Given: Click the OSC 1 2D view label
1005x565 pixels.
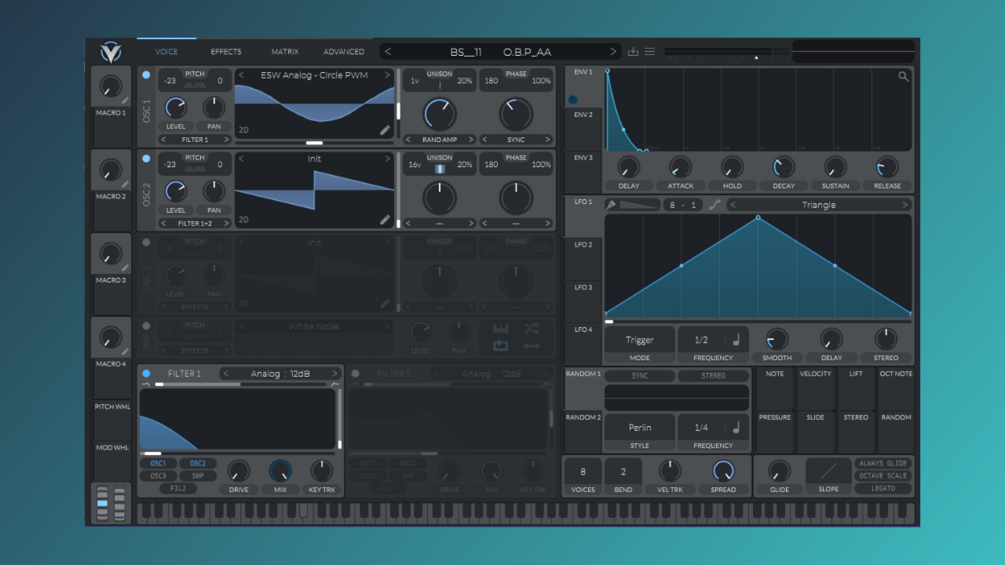Looking at the screenshot, I should point(244,130).
